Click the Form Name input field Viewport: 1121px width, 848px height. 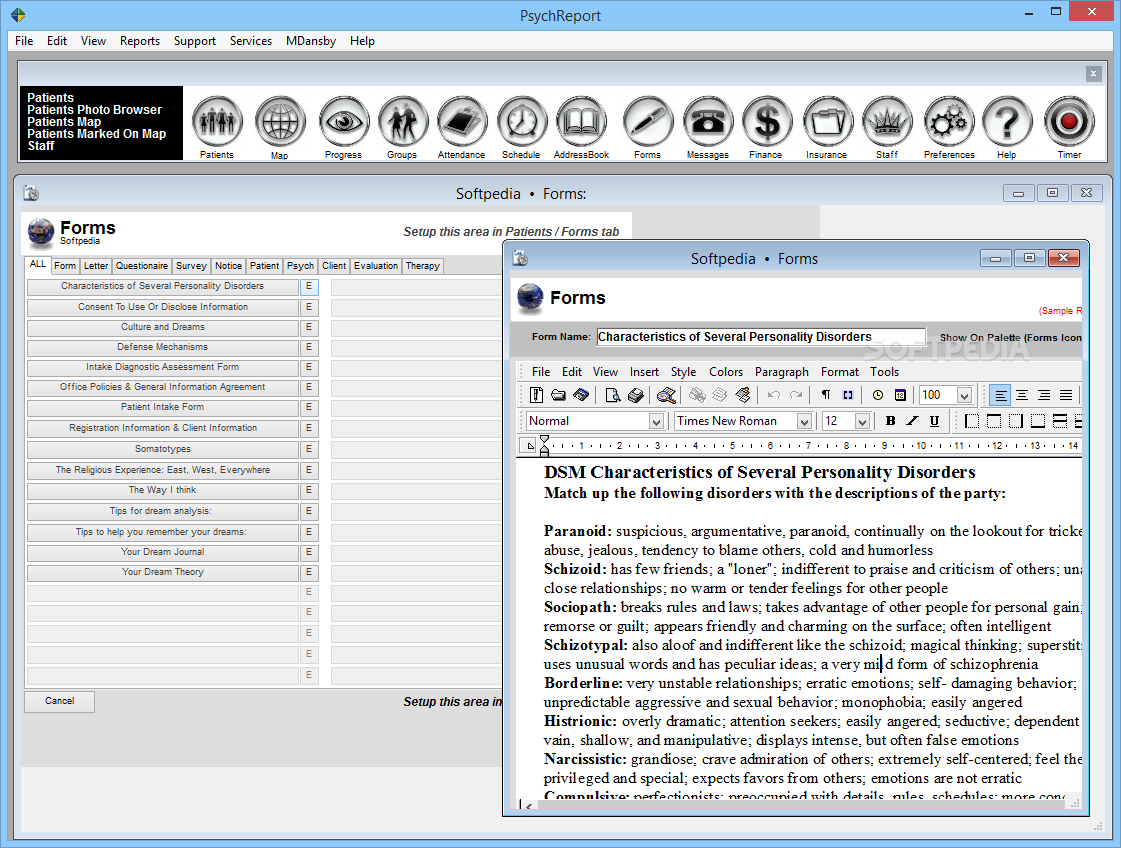[x=761, y=337]
